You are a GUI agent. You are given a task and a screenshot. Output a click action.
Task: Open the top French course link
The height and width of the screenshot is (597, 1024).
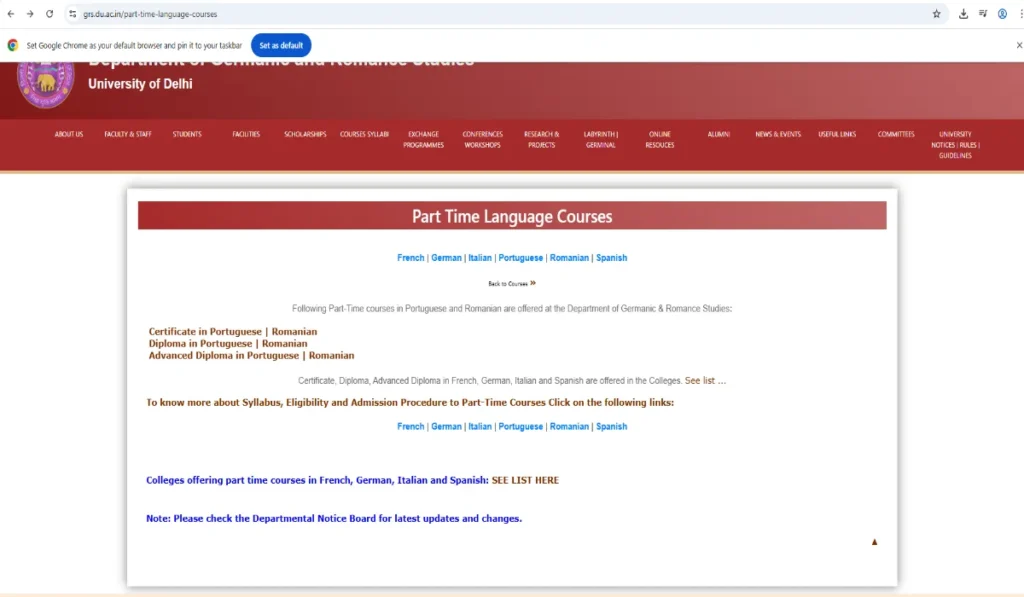(410, 258)
